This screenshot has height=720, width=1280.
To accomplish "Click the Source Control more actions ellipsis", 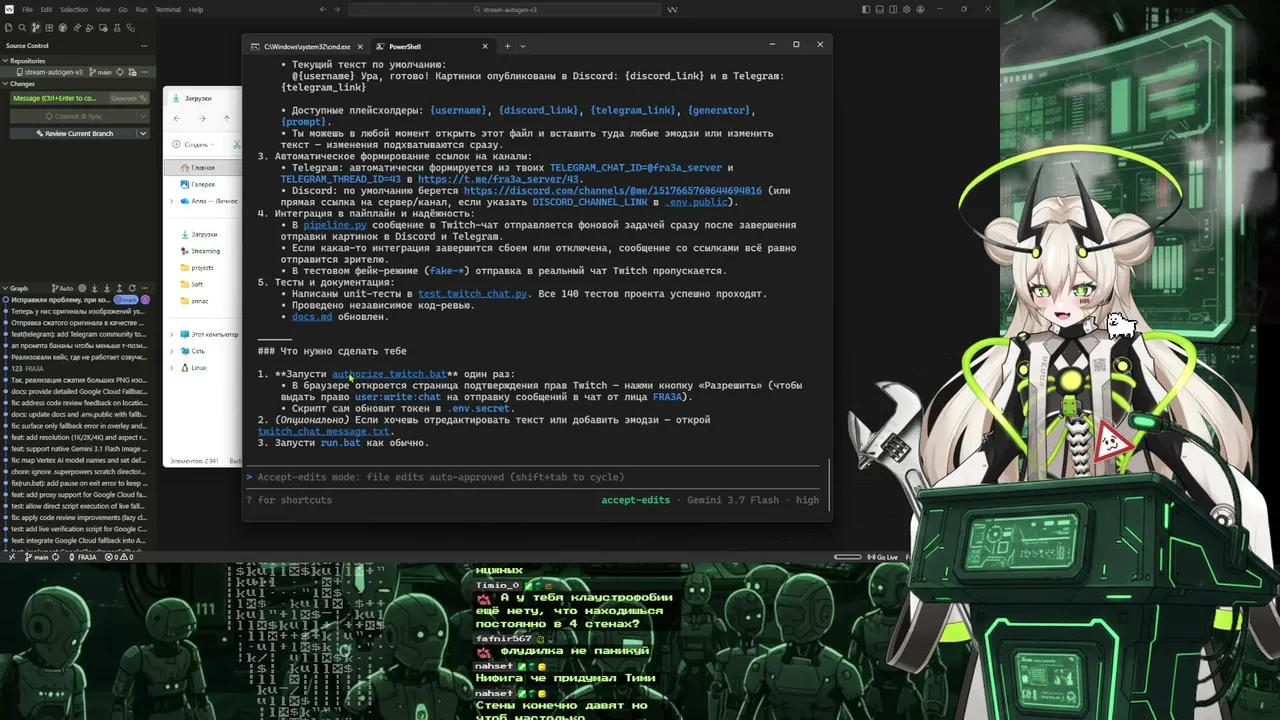I will (144, 46).
